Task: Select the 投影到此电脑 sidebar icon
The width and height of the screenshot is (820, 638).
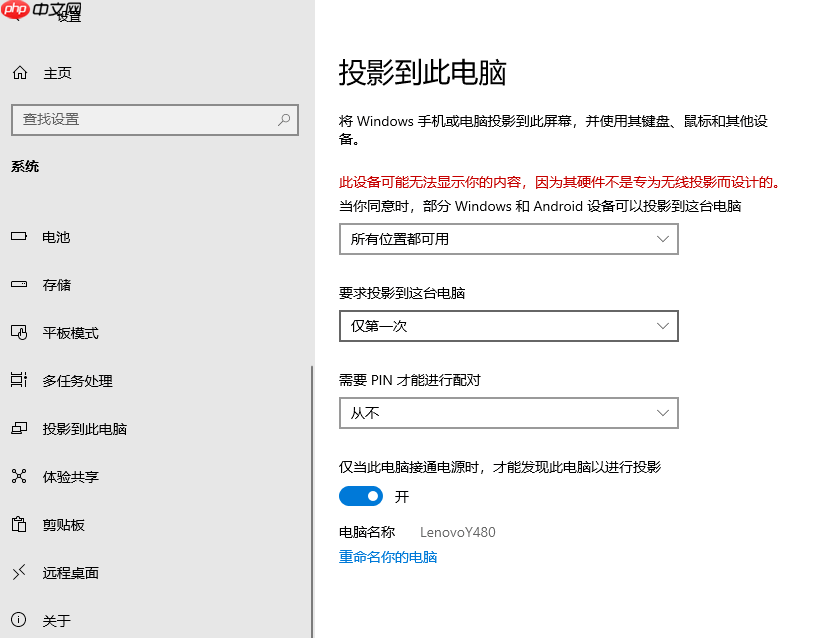Action: coord(20,428)
